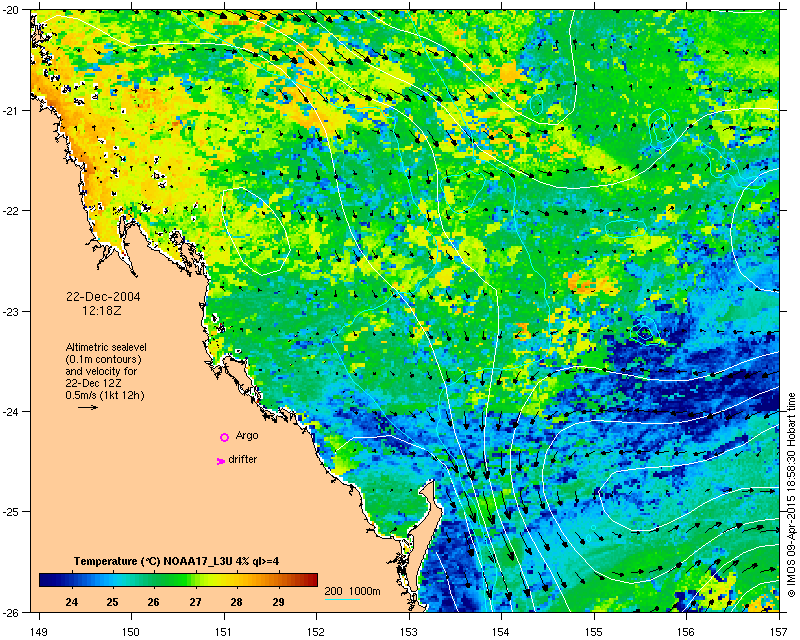800x640 pixels.
Task: Click the 0.5m/s (1kt 12h) caption line
Action: (105, 395)
